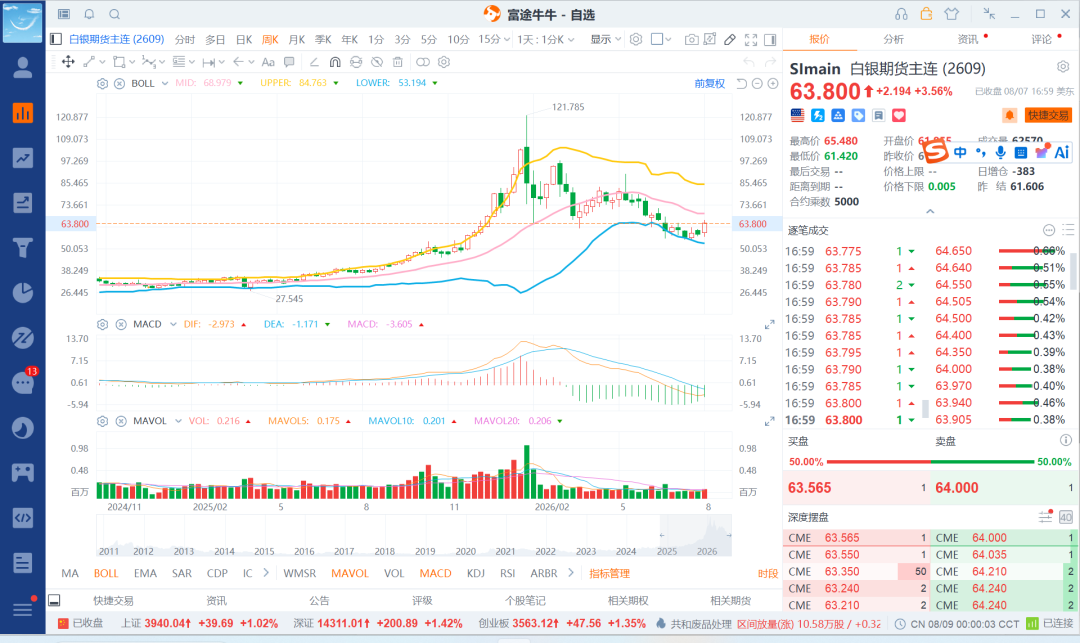Click the 快捷交易 quick trade button
The width and height of the screenshot is (1080, 643).
pyautogui.click(x=1048, y=115)
